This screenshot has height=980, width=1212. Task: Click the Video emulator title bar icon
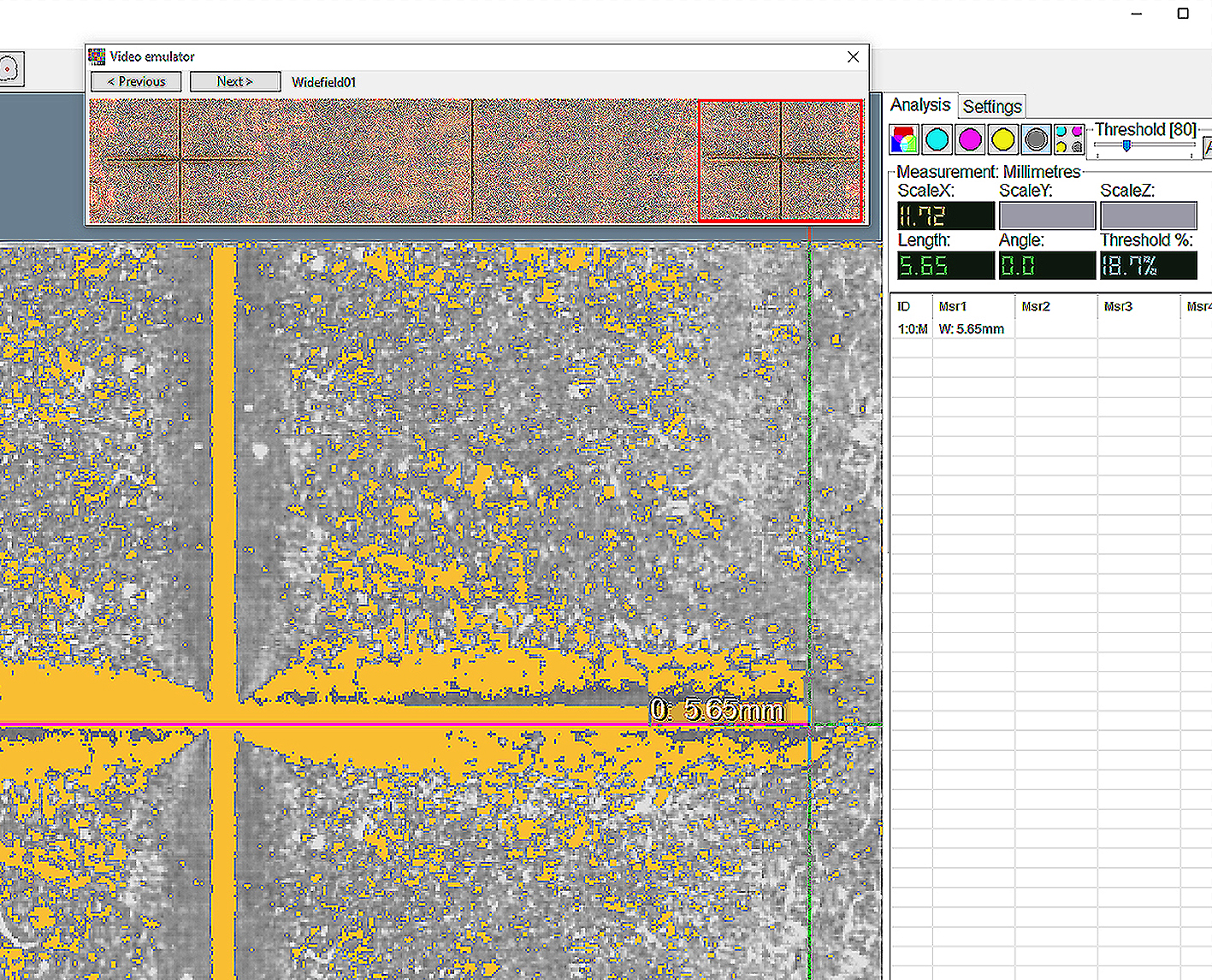(98, 56)
